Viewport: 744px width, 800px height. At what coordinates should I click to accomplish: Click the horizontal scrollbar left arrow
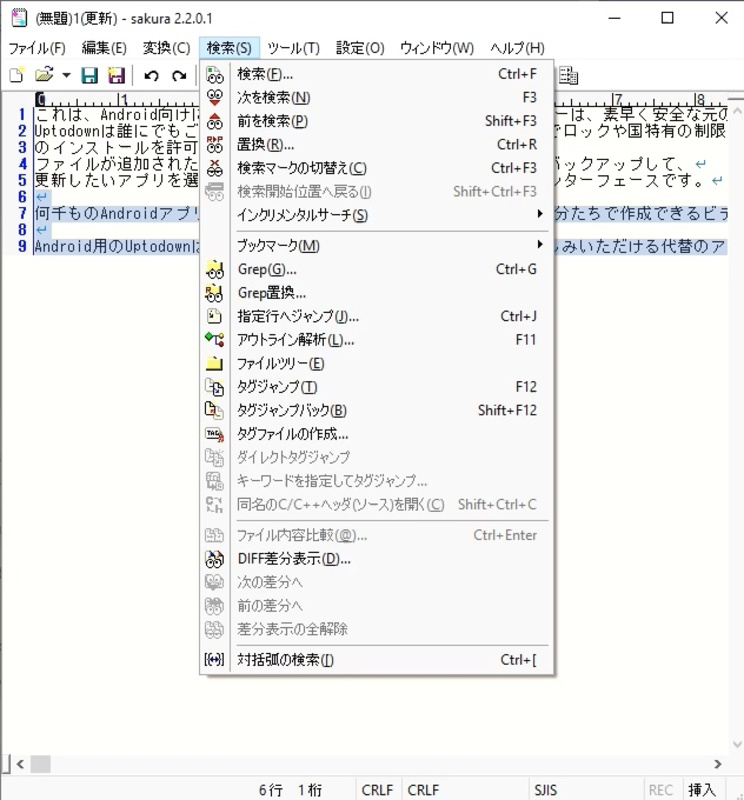coord(20,764)
